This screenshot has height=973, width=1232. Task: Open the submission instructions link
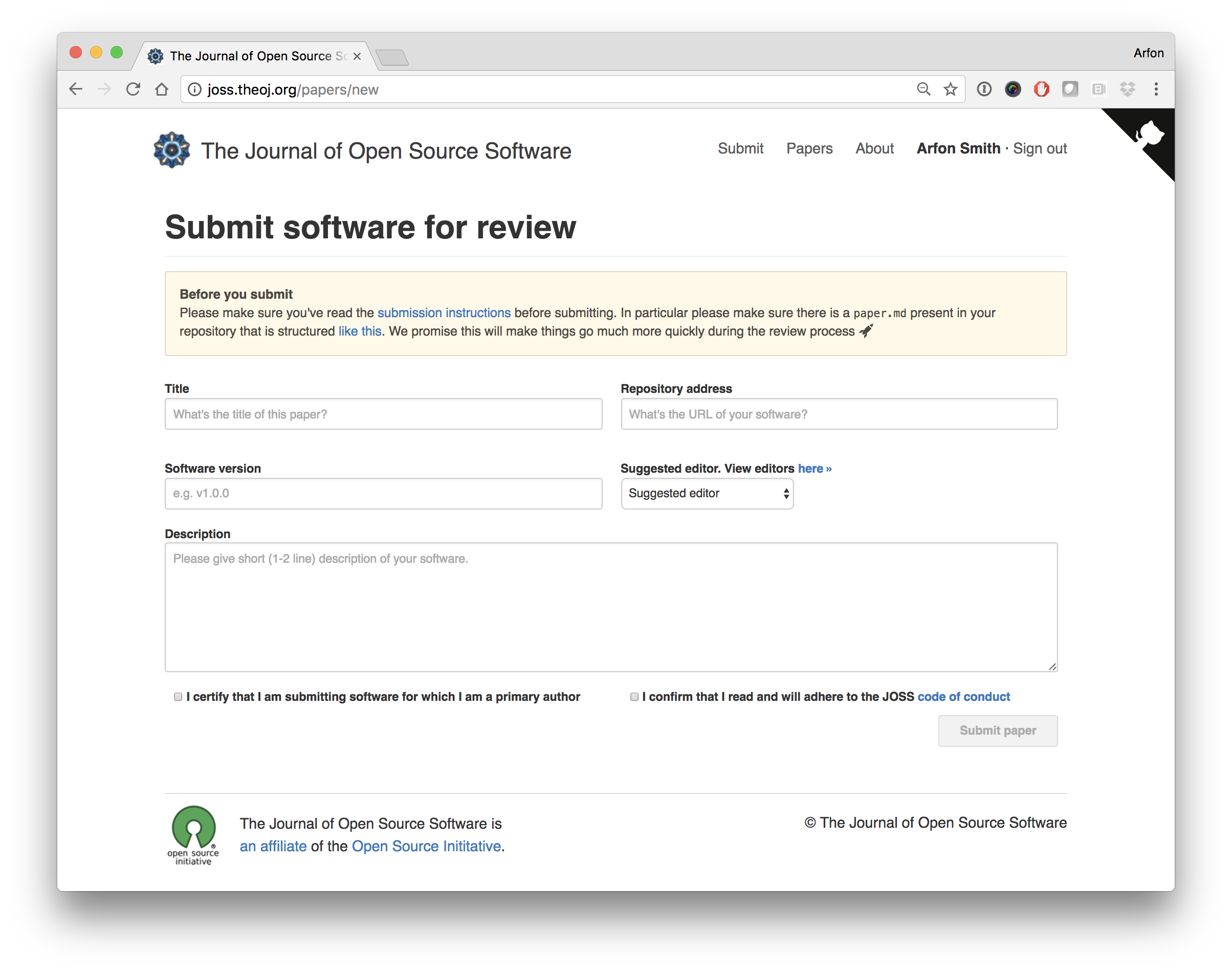tap(444, 313)
